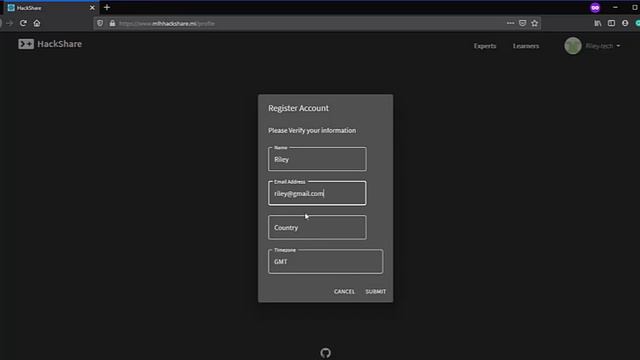Viewport: 640px width, 360px height.
Task: Open the GitHub icon in the footer
Action: click(x=325, y=353)
